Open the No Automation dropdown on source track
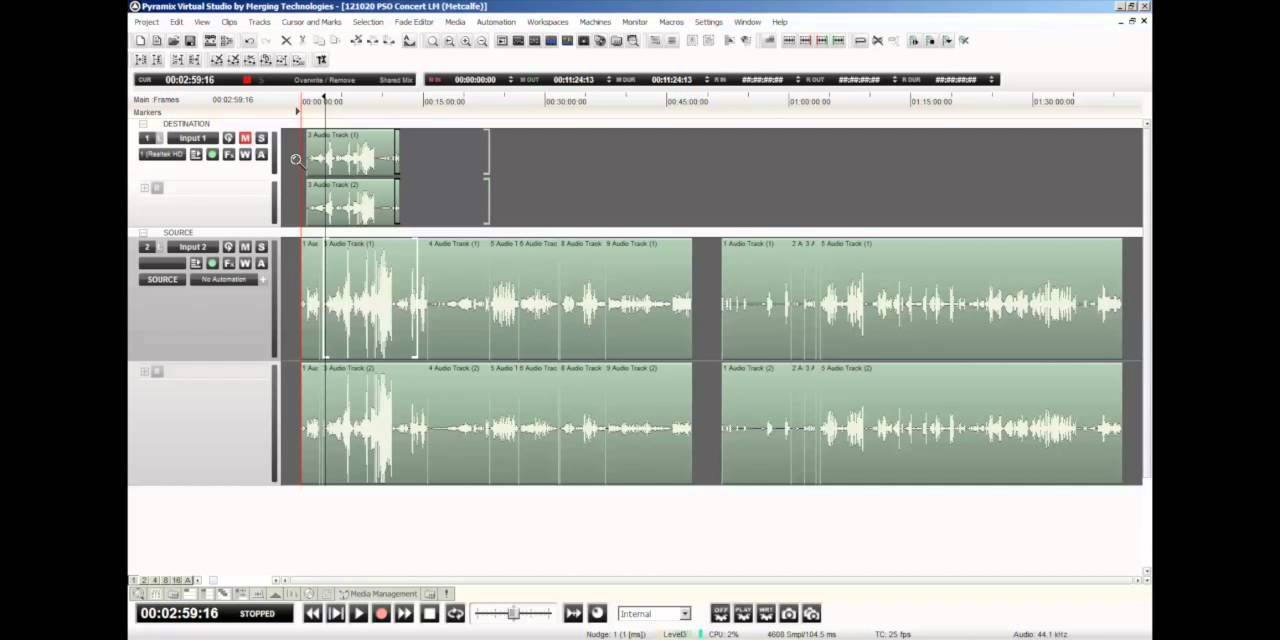 (223, 279)
